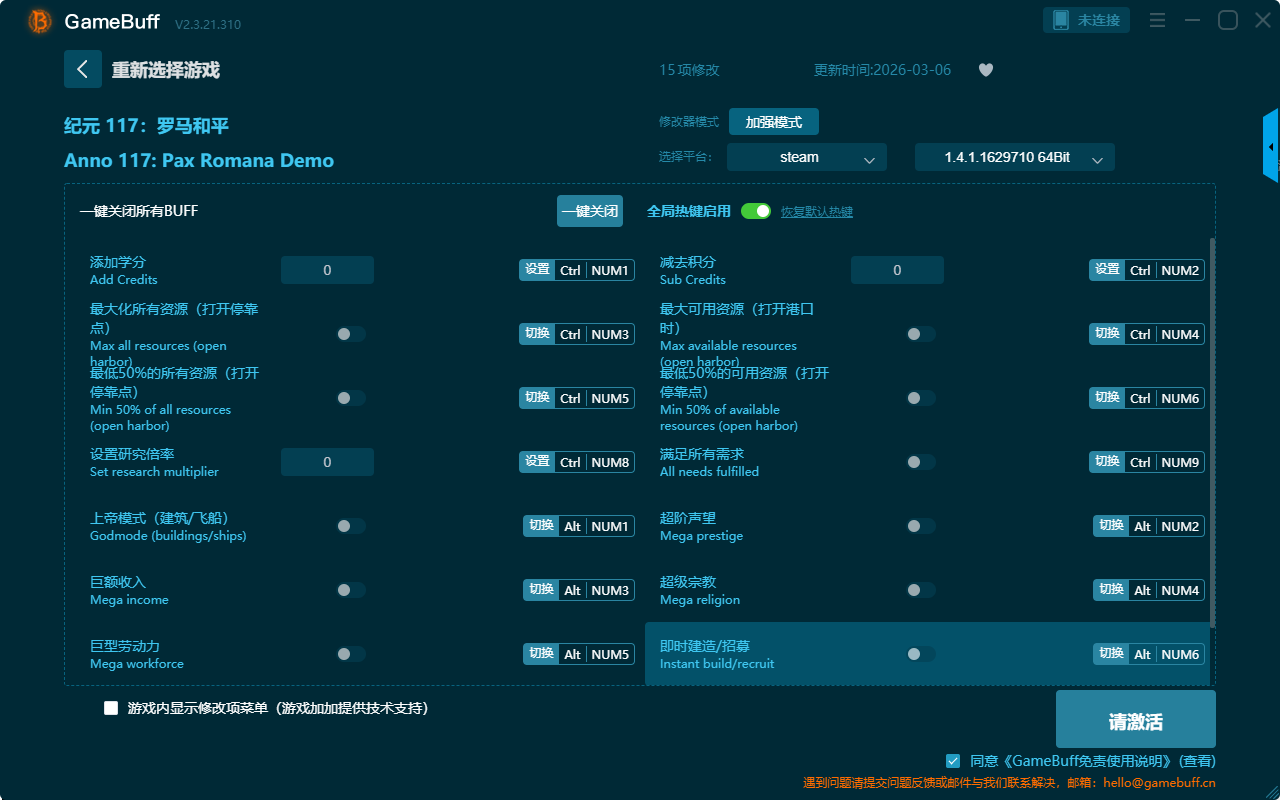Turn on Instant build/recruit toggle
The image size is (1280, 800).
pos(920,654)
